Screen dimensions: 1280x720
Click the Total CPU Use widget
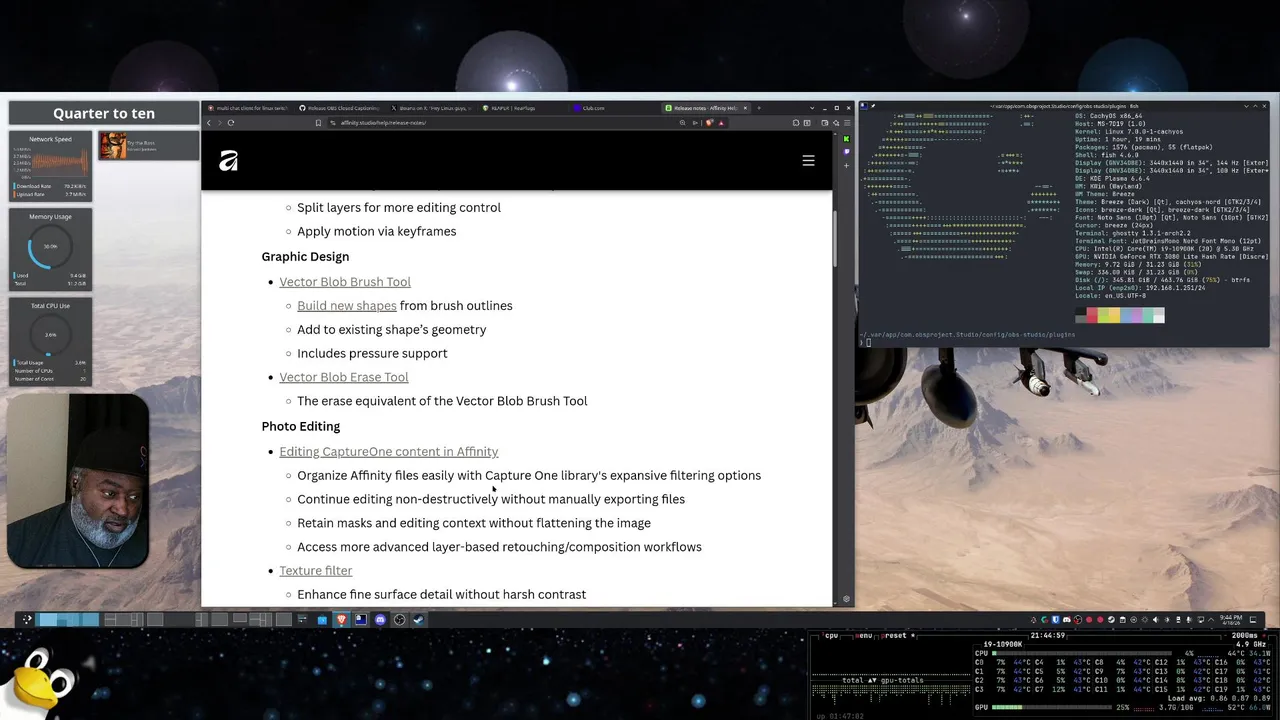pyautogui.click(x=50, y=341)
